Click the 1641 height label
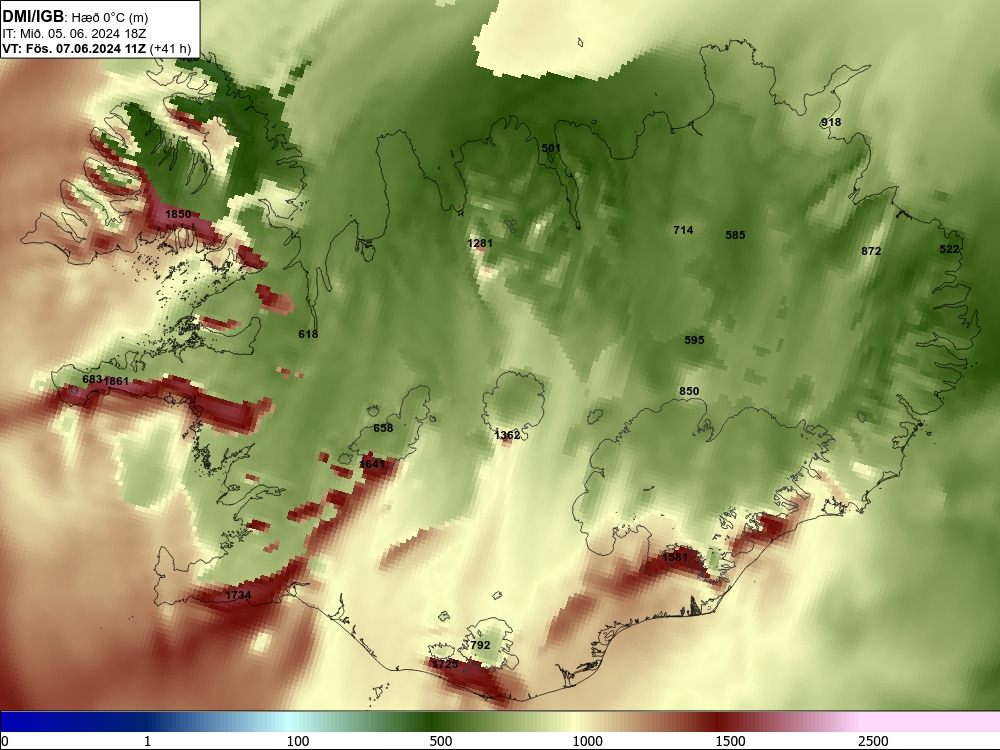 click(372, 464)
